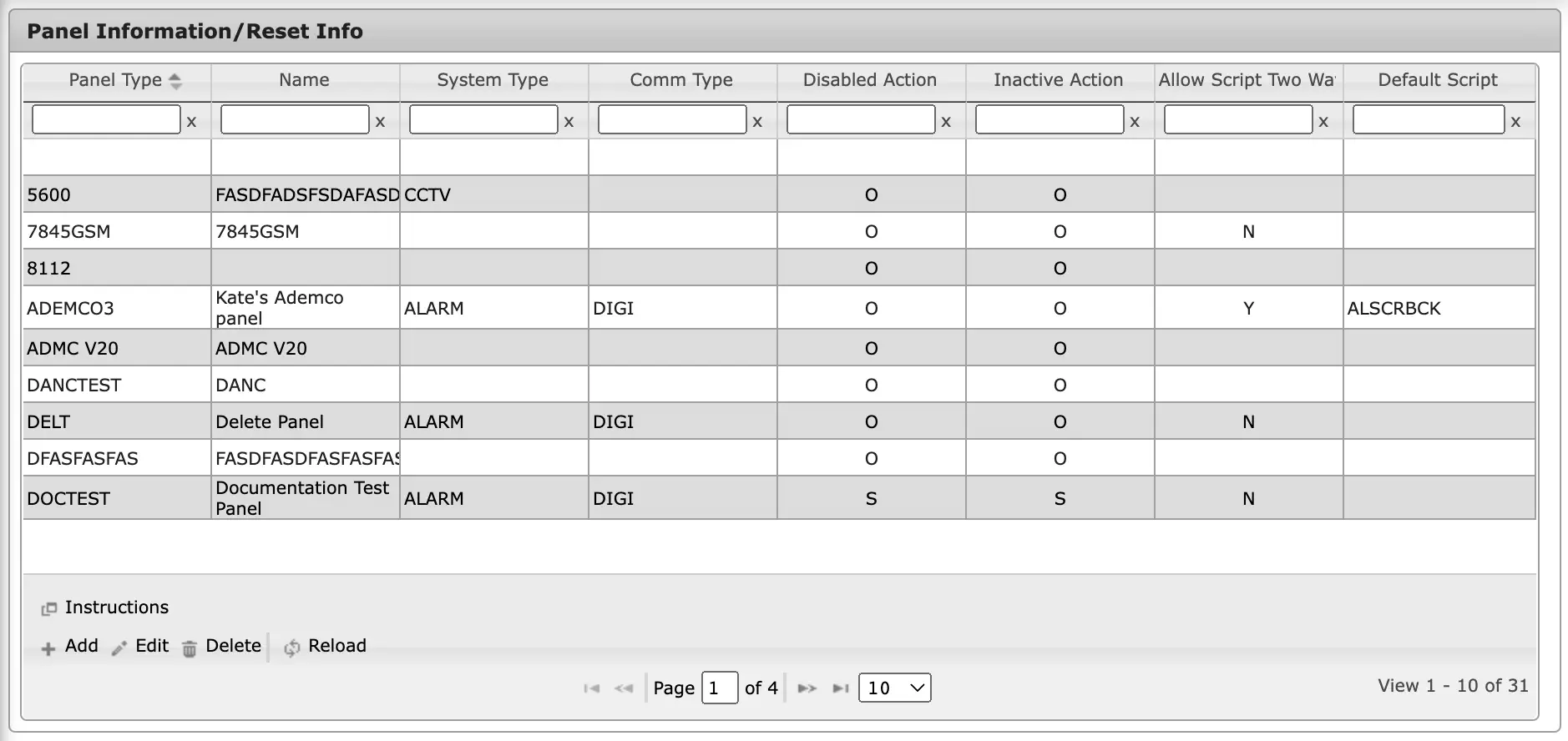
Task: Click the Inactive Action filter field
Action: click(1050, 119)
